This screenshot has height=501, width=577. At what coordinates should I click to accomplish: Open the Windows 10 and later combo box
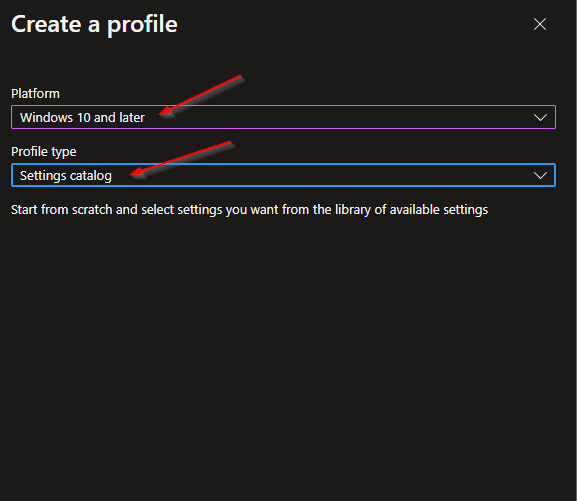(283, 117)
